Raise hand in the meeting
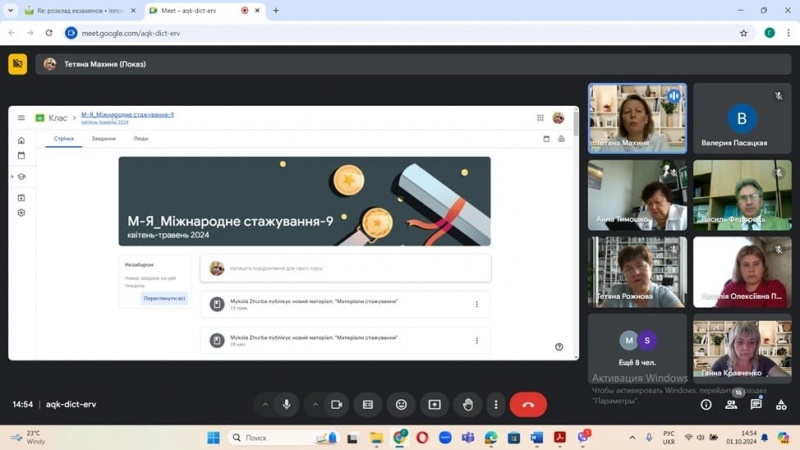 [x=467, y=404]
